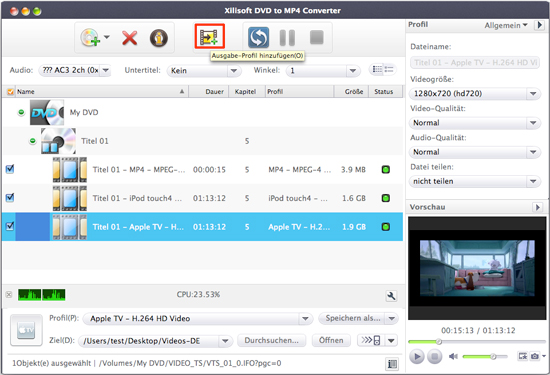The height and width of the screenshot is (375, 550).
Task: Start conversion with the blue convert icon
Action: coord(259,38)
